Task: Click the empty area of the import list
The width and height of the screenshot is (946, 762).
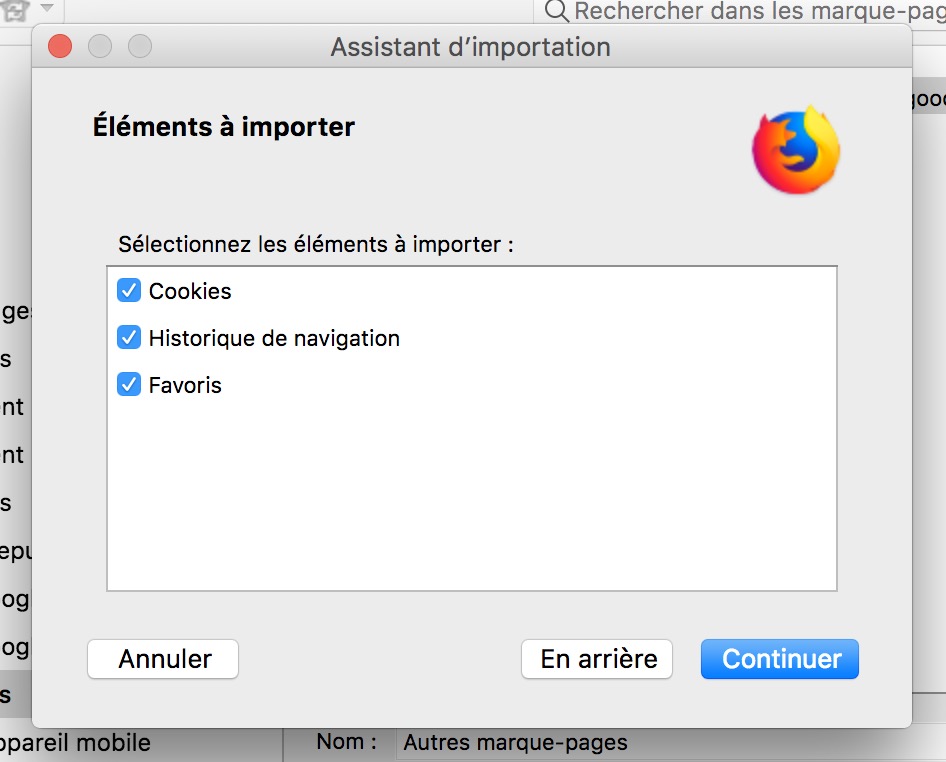Action: click(470, 500)
